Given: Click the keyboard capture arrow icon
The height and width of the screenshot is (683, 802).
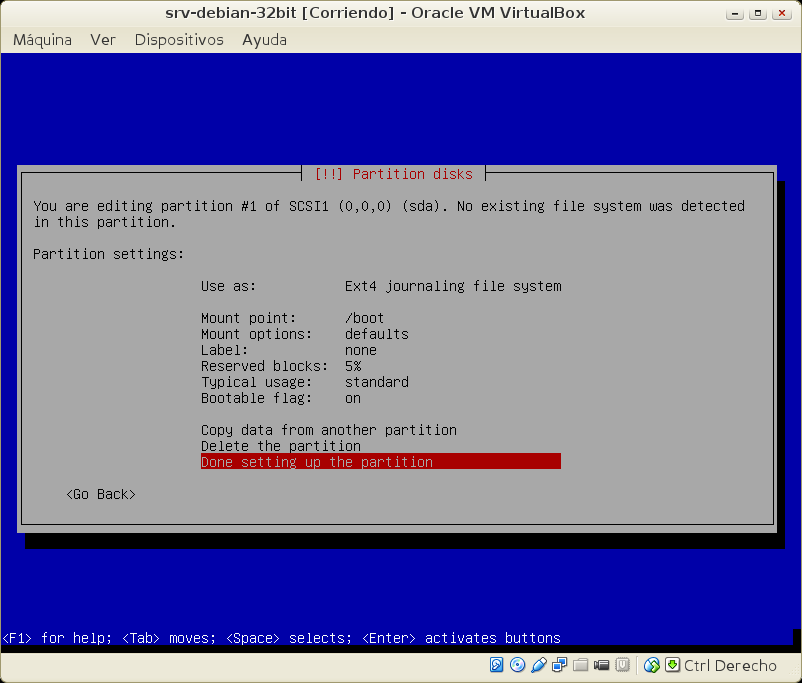Looking at the screenshot, I should pyautogui.click(x=672, y=665).
